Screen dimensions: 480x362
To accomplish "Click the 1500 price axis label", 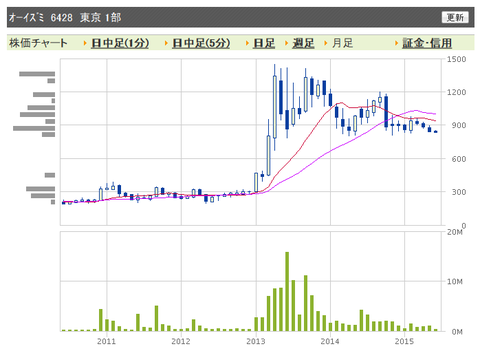I will 456,59.
